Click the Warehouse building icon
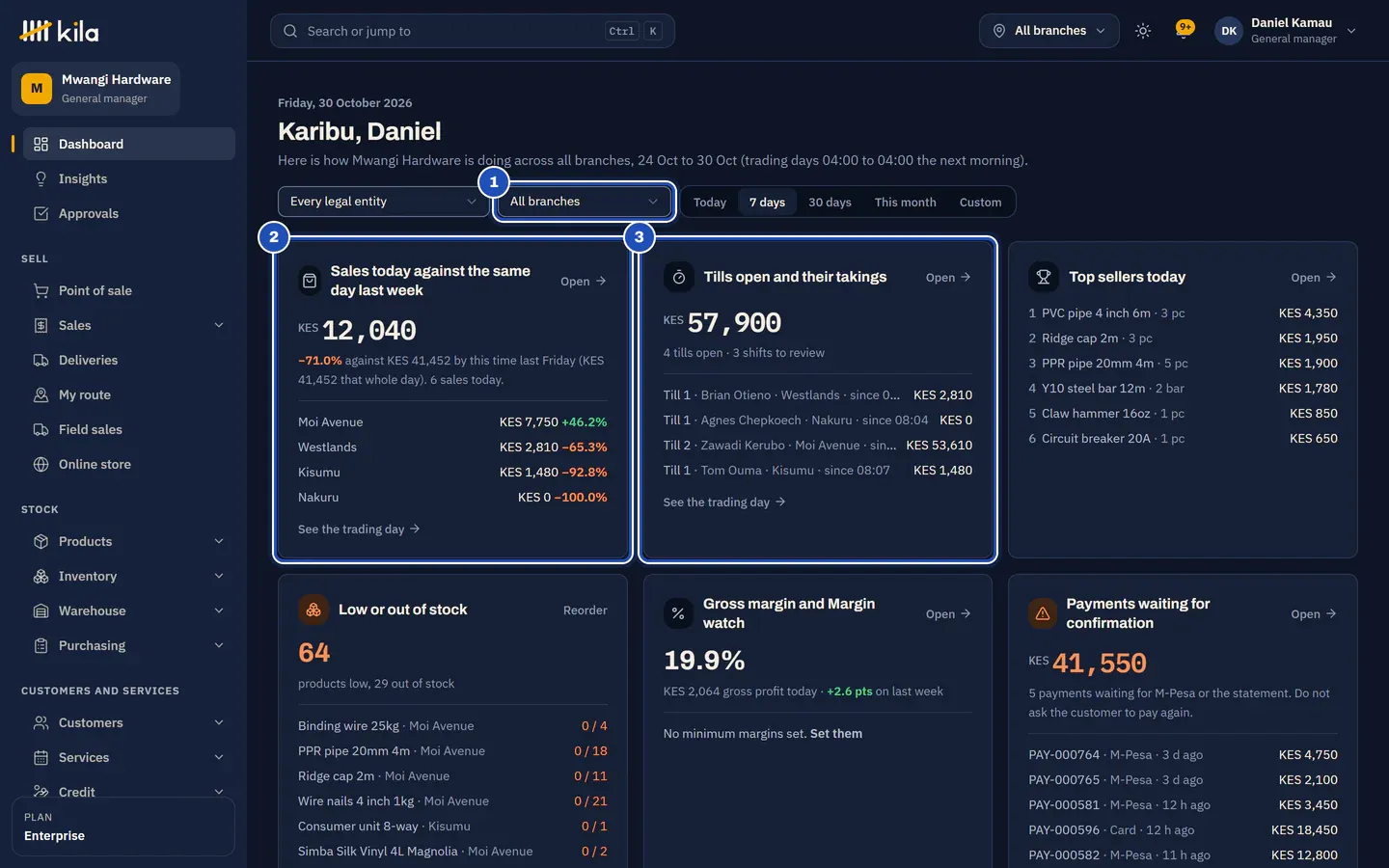1389x868 pixels. pyautogui.click(x=41, y=610)
